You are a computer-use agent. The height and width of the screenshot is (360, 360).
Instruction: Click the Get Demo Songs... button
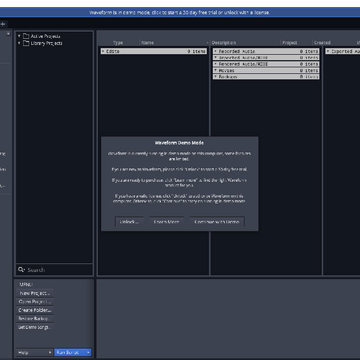[35, 327]
